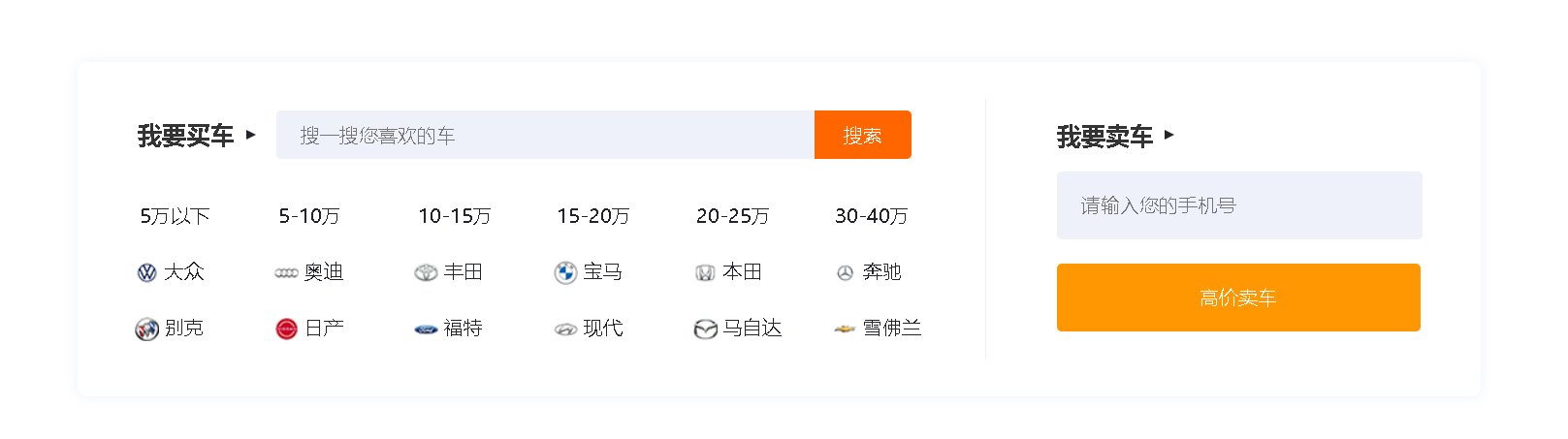This screenshot has height=439, width=1568.
Task: Submit with the 高价卖车 button
Action: tap(1238, 298)
